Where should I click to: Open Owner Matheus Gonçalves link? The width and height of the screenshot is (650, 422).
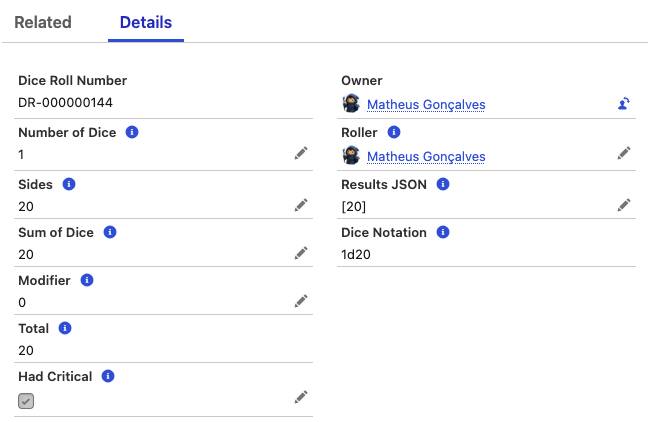tap(426, 104)
